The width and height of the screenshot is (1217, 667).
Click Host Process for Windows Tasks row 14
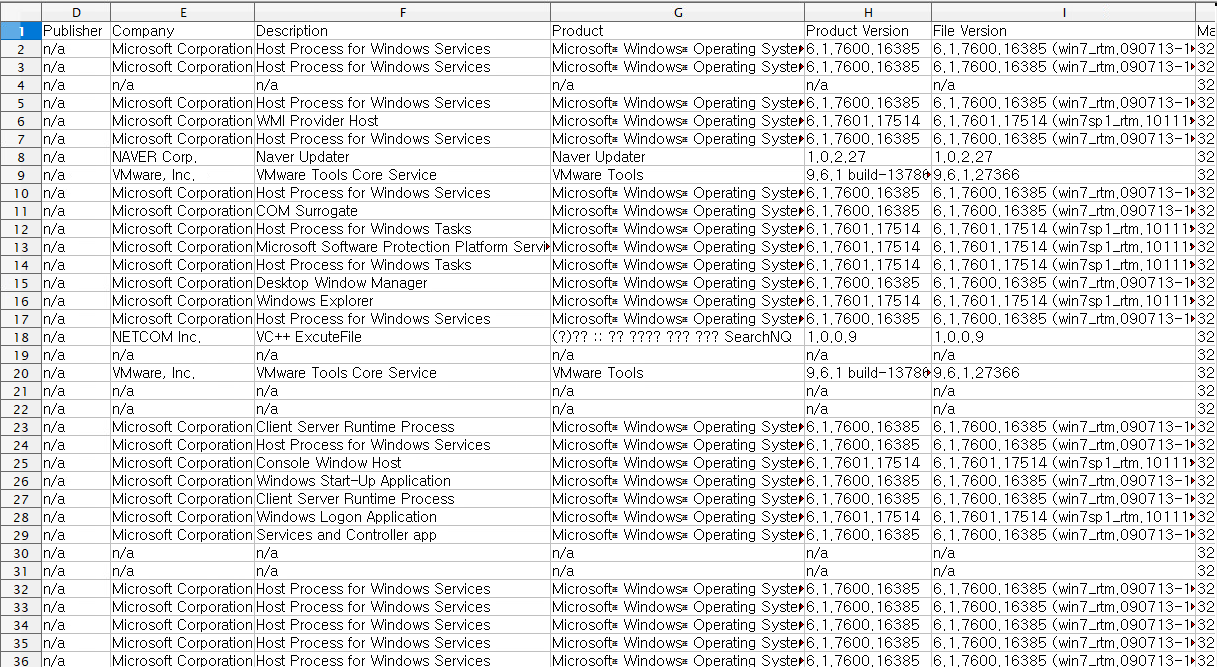(x=402, y=265)
